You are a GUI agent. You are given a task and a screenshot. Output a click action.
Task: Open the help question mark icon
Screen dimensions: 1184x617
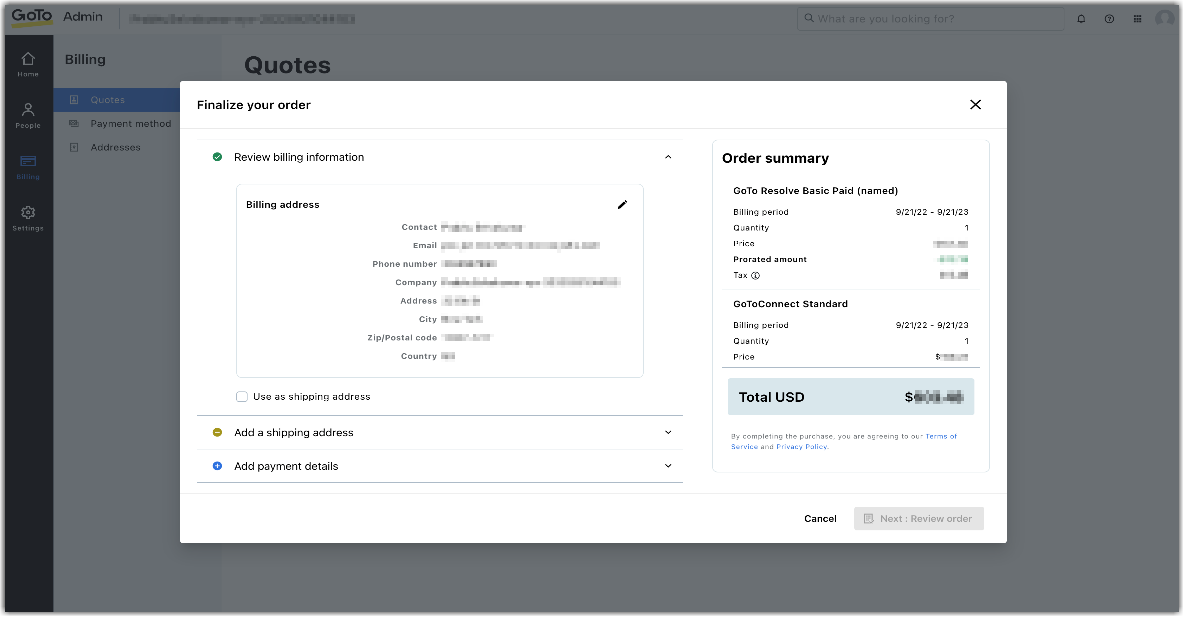1109,17
